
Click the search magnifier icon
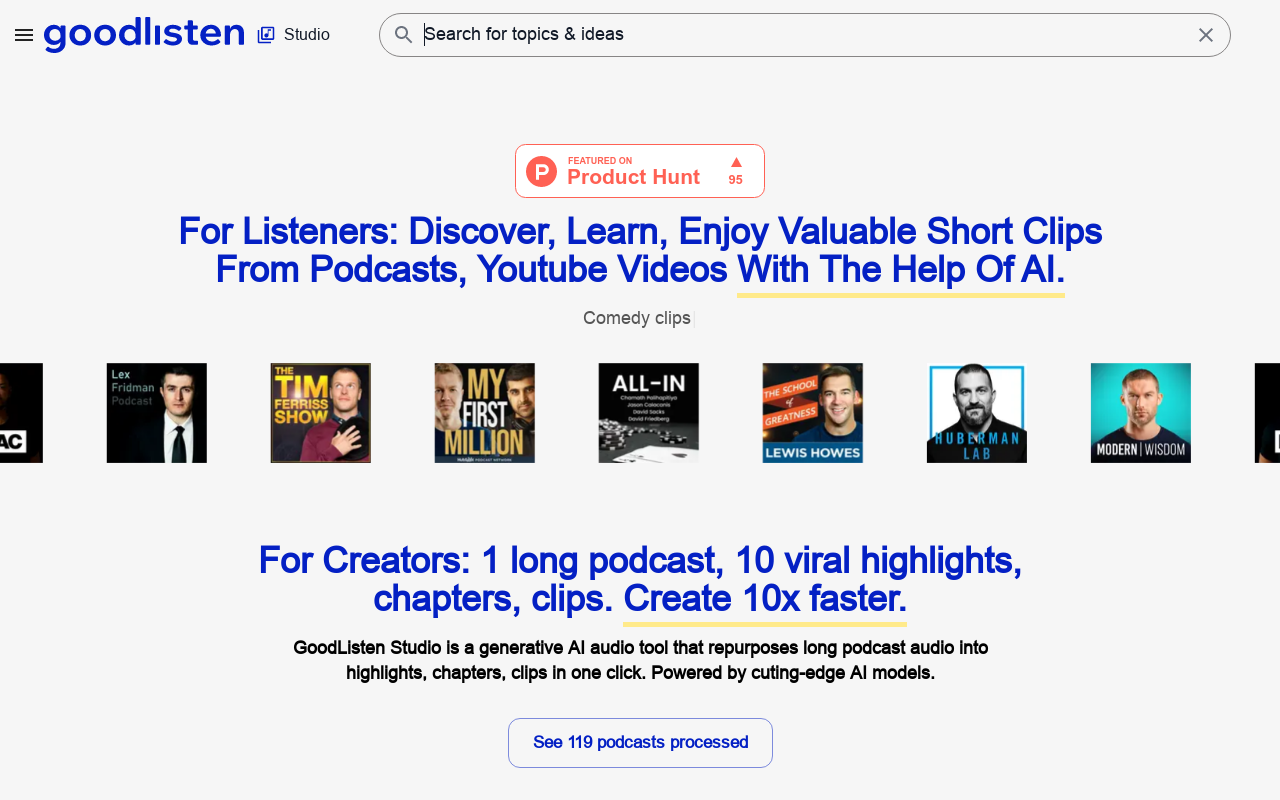[x=404, y=35]
